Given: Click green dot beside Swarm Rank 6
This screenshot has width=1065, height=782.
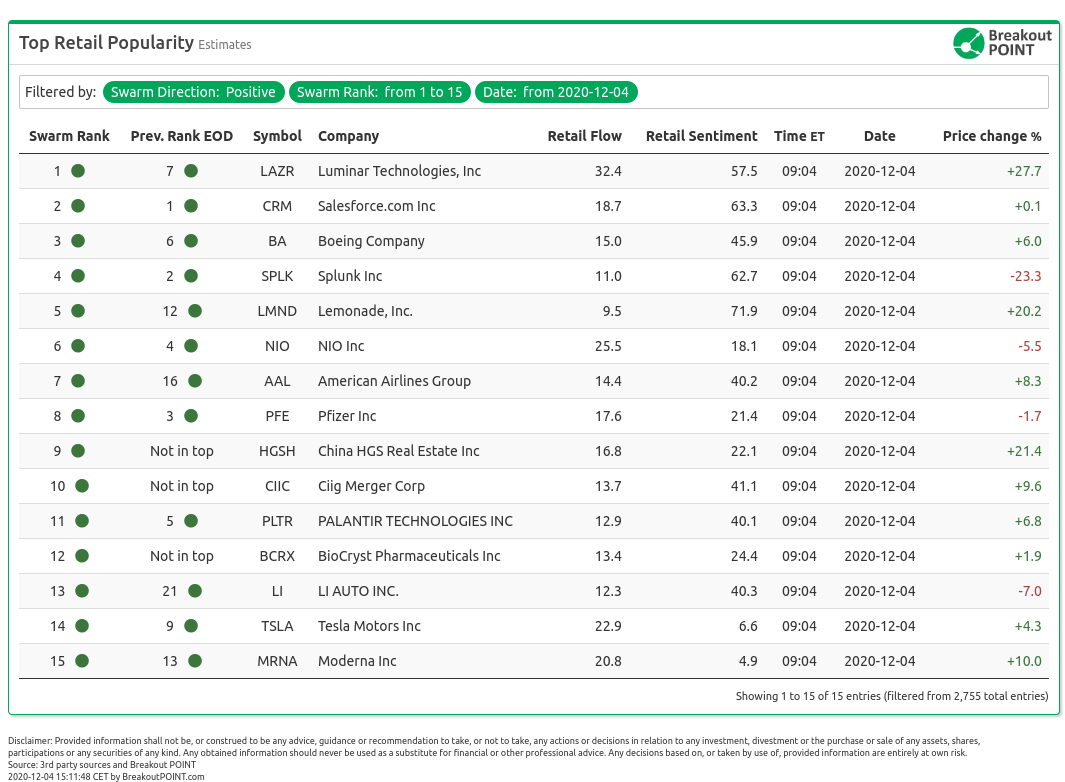Looking at the screenshot, I should click(x=78, y=346).
